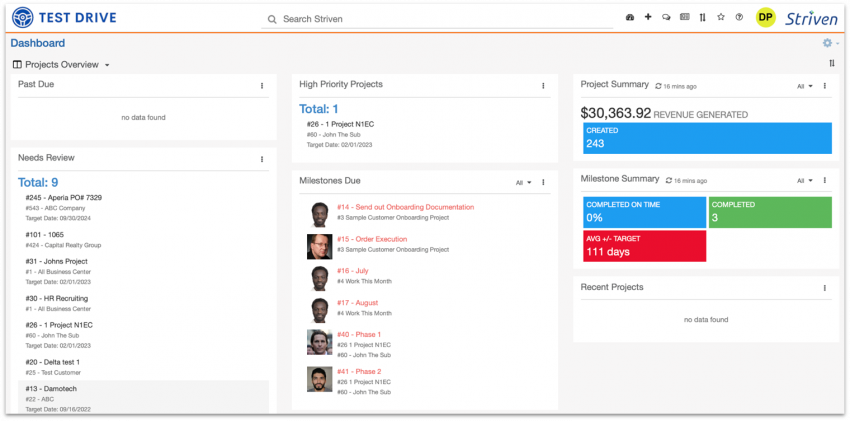Open milestone #14 Send out Onboarding Documentation

tap(404, 207)
